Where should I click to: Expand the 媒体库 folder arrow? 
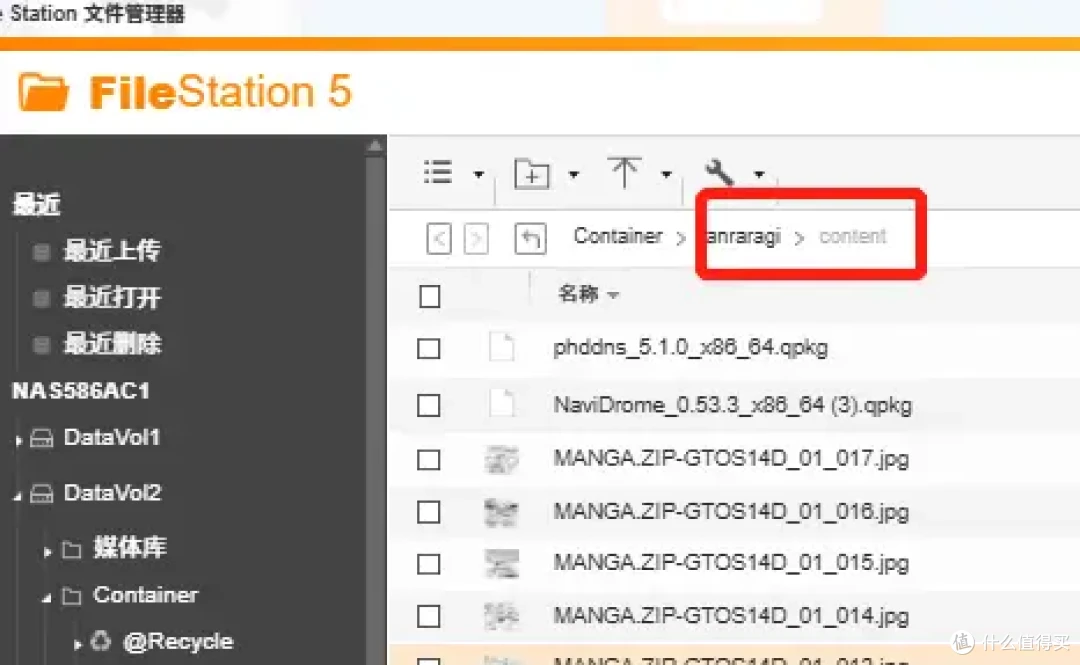click(47, 551)
